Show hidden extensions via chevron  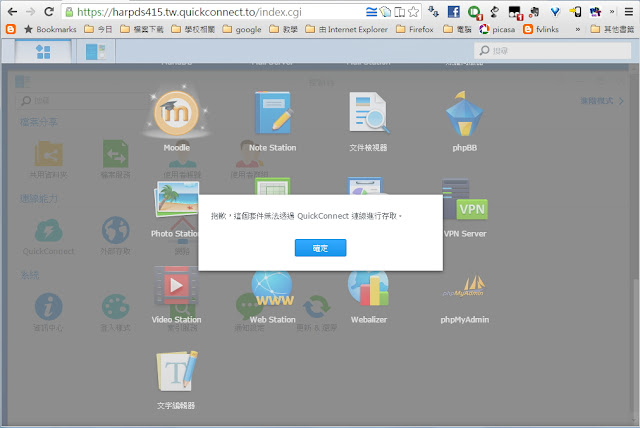[x=612, y=12]
